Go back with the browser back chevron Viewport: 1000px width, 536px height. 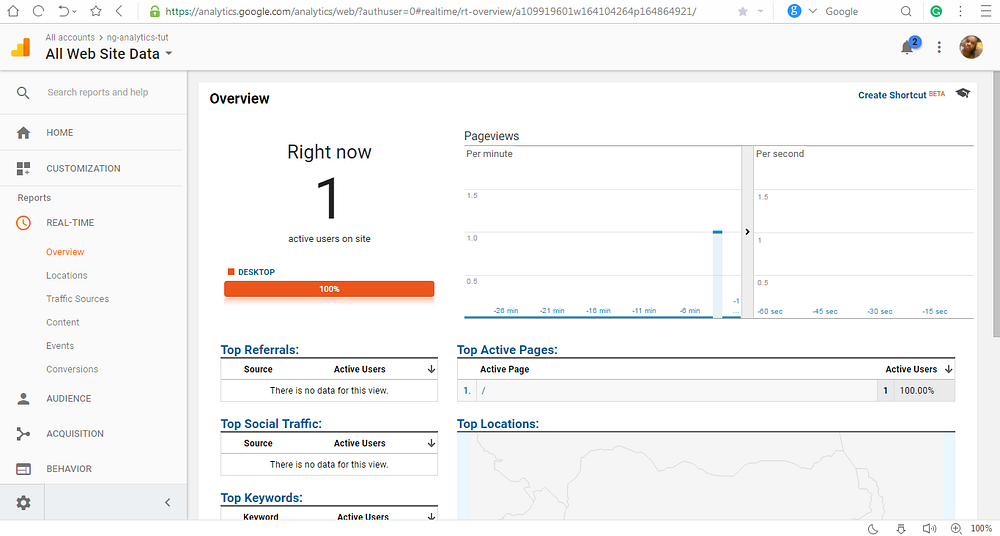click(119, 11)
